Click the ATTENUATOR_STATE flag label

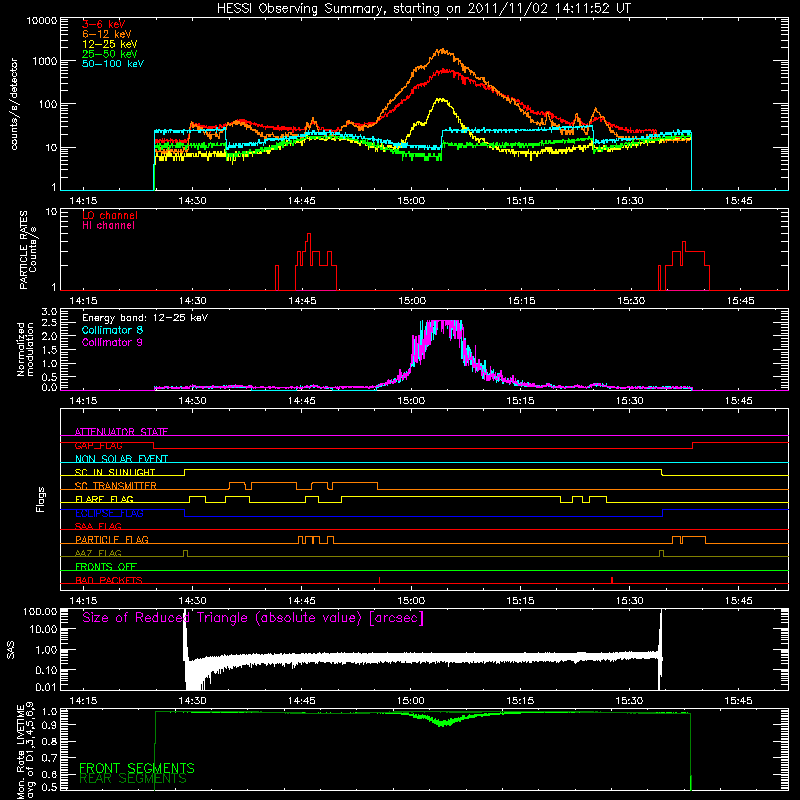point(121,432)
